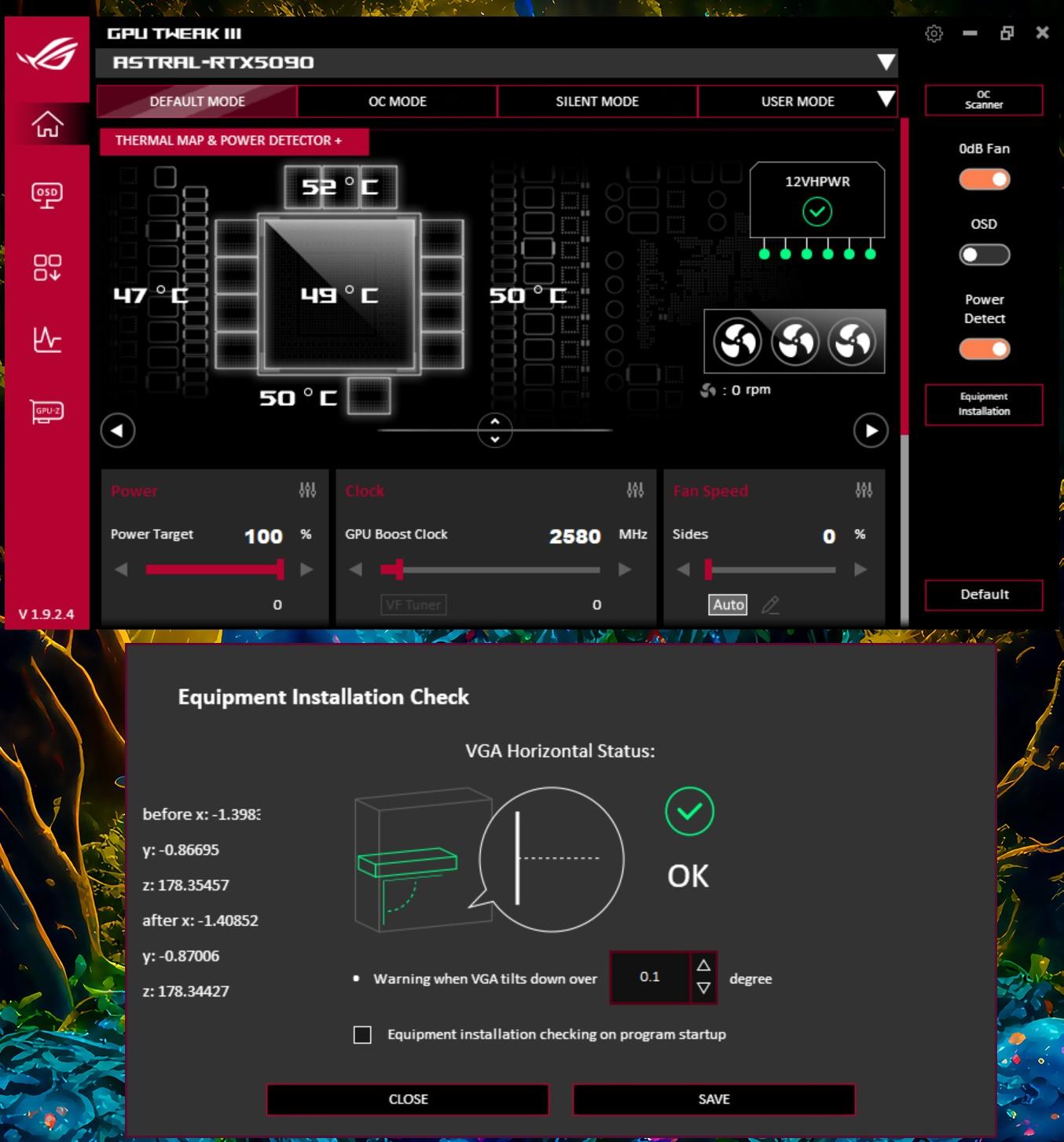Edit the fan curve with pencil icon
This screenshot has width=1064, height=1142.
(x=770, y=604)
